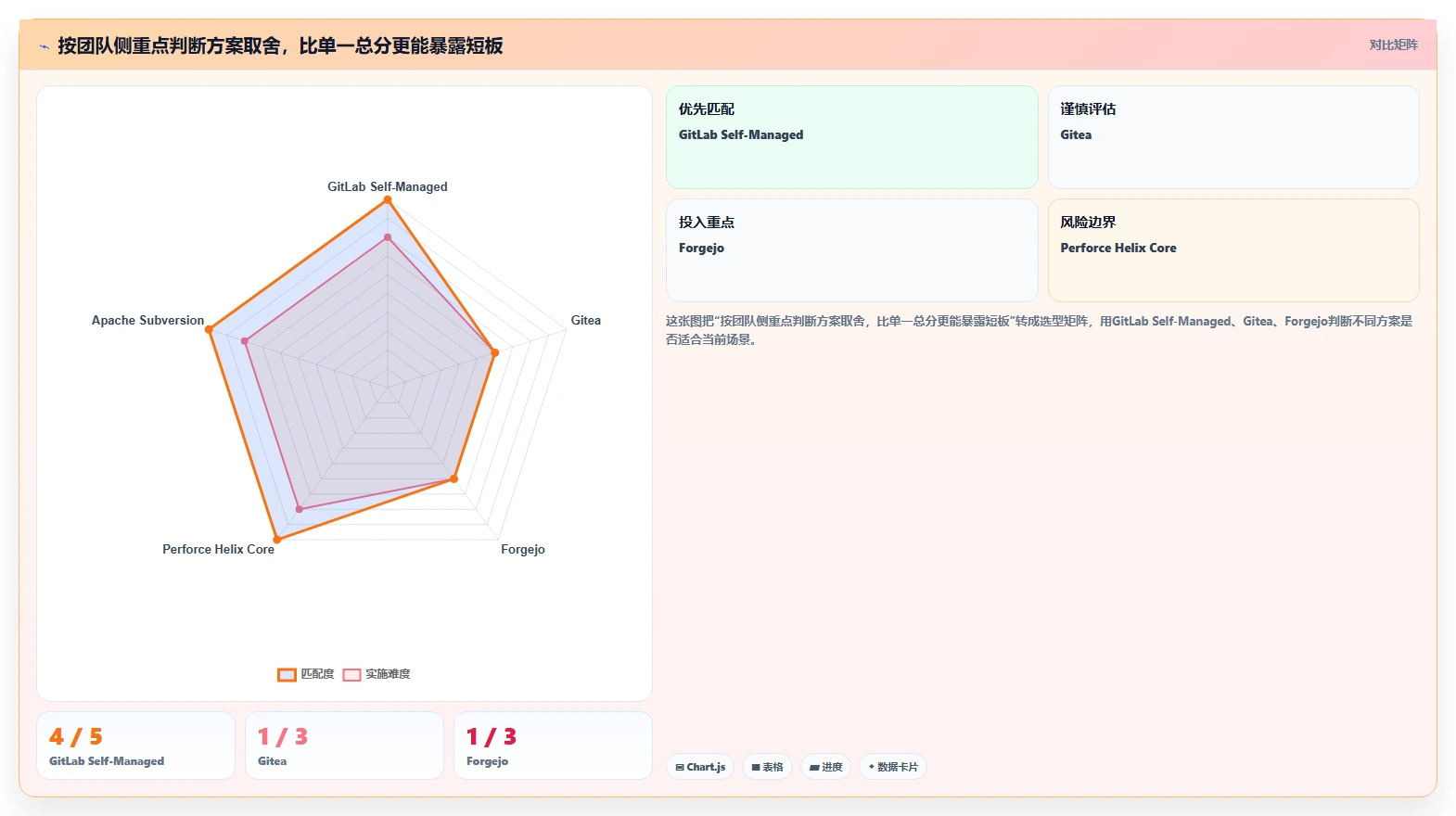This screenshot has height=816, width=1456.
Task: Click the GitLab Self-Managed radar axis label
Action: click(388, 186)
